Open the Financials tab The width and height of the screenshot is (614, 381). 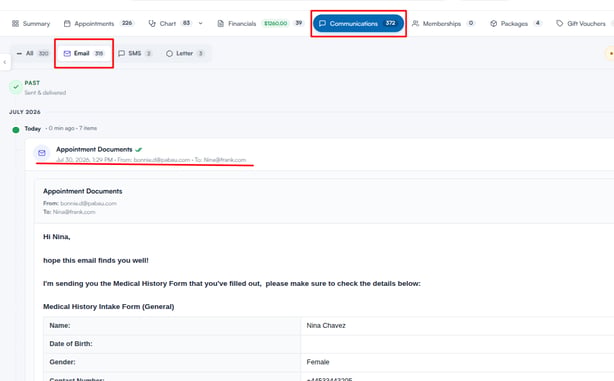[260, 24]
